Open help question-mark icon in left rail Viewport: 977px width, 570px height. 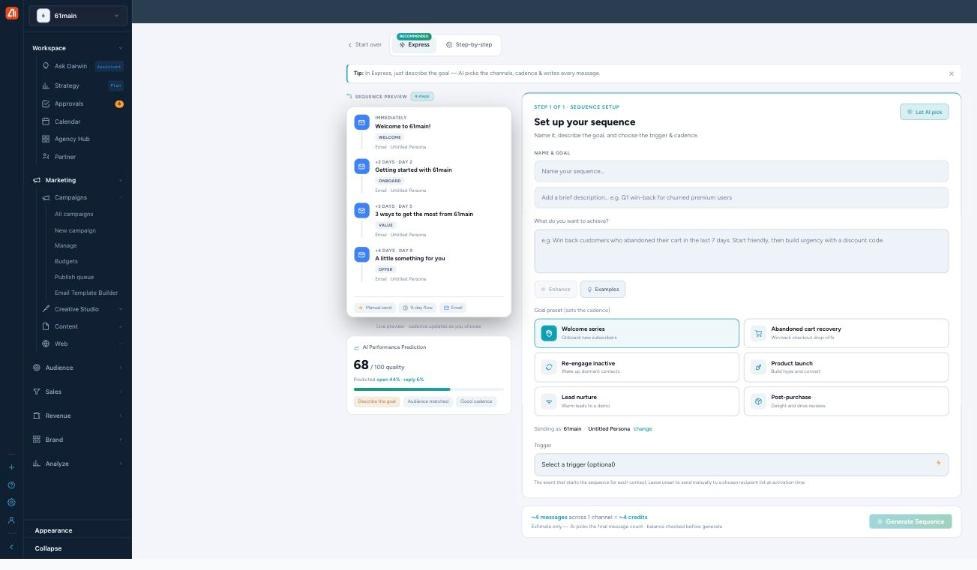coord(11,485)
